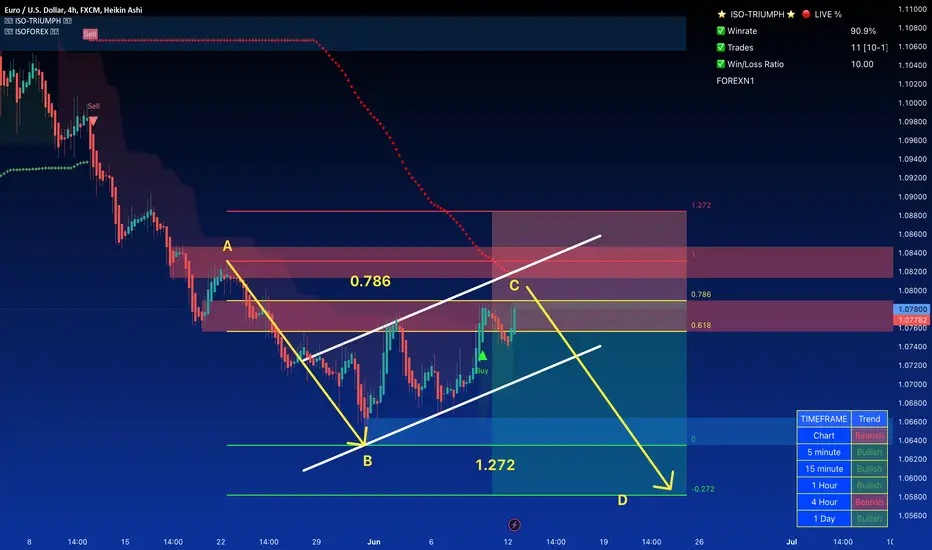Click the date 22 on the time axis
The height and width of the screenshot is (550, 932).
[221, 542]
